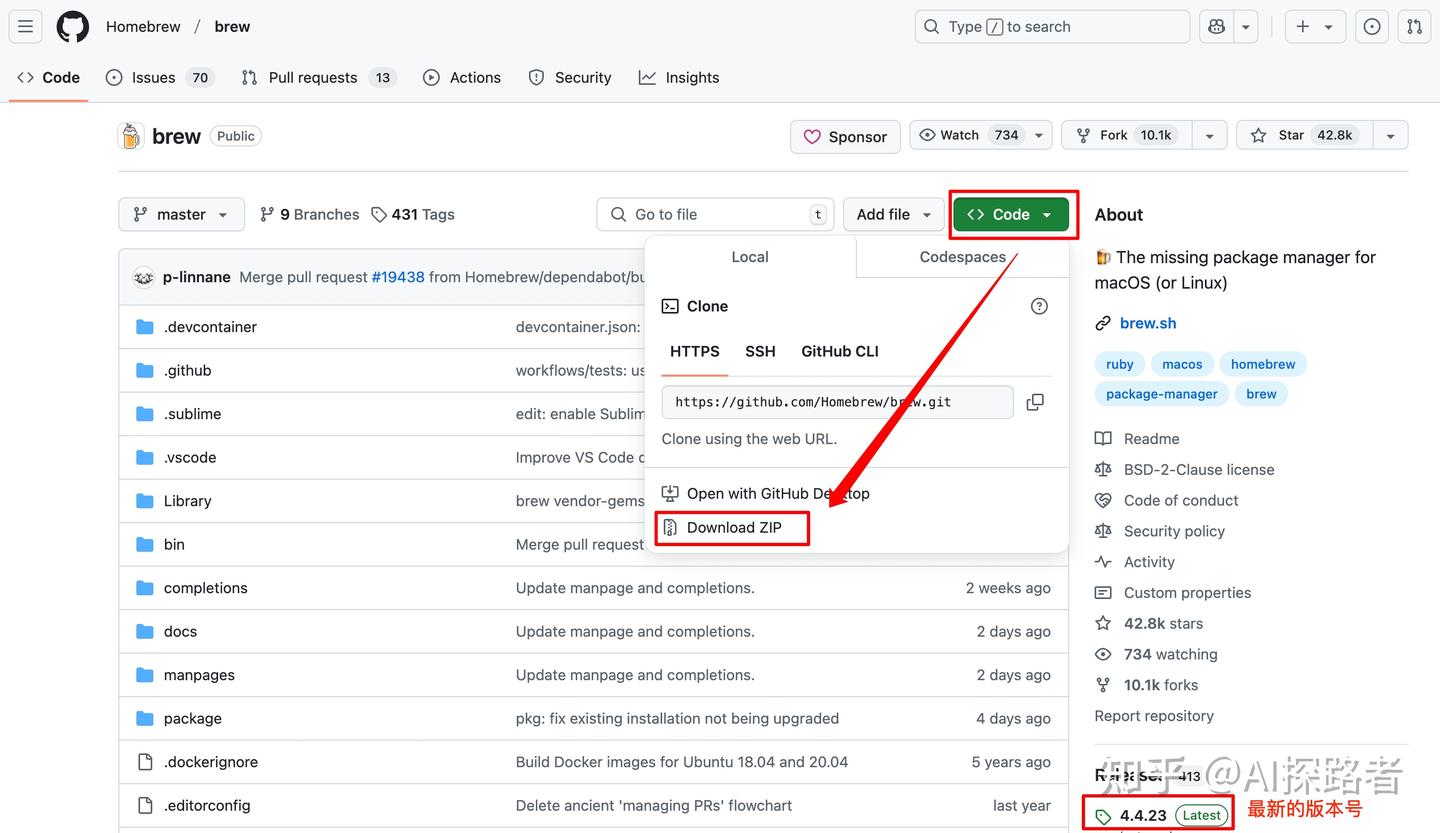
Task: Click the #19438 pull request link
Action: (398, 277)
